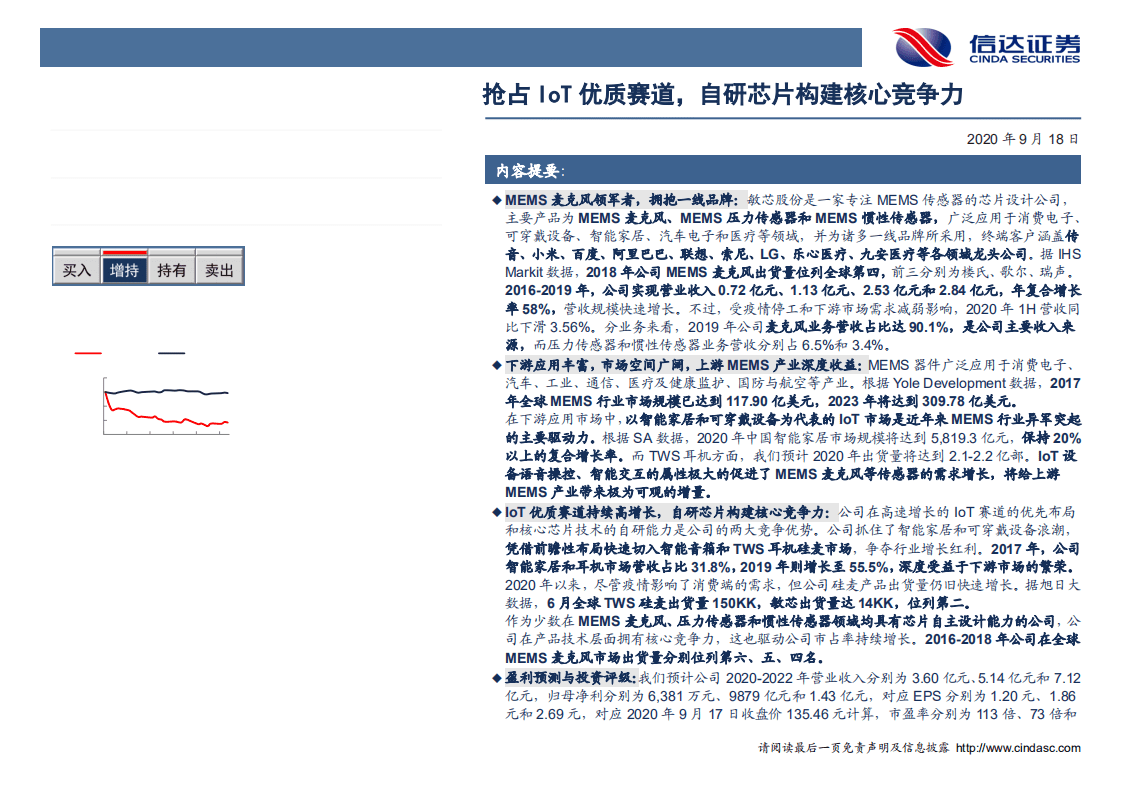Click diamond icon before 下游应用丰富 section

tap(495, 365)
